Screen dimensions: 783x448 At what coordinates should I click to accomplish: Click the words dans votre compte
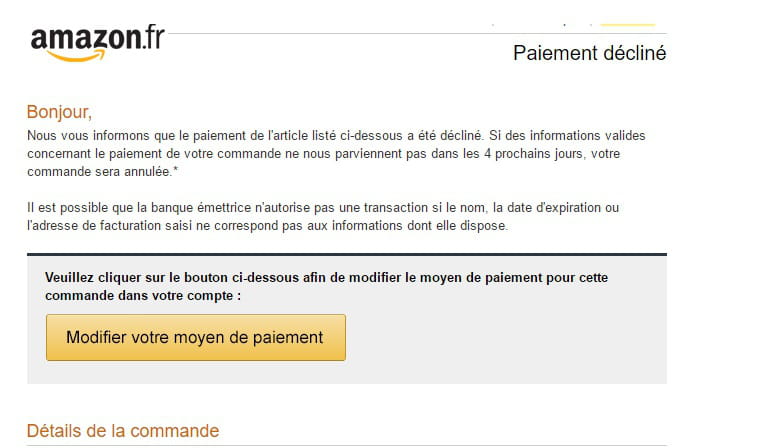[x=187, y=296]
